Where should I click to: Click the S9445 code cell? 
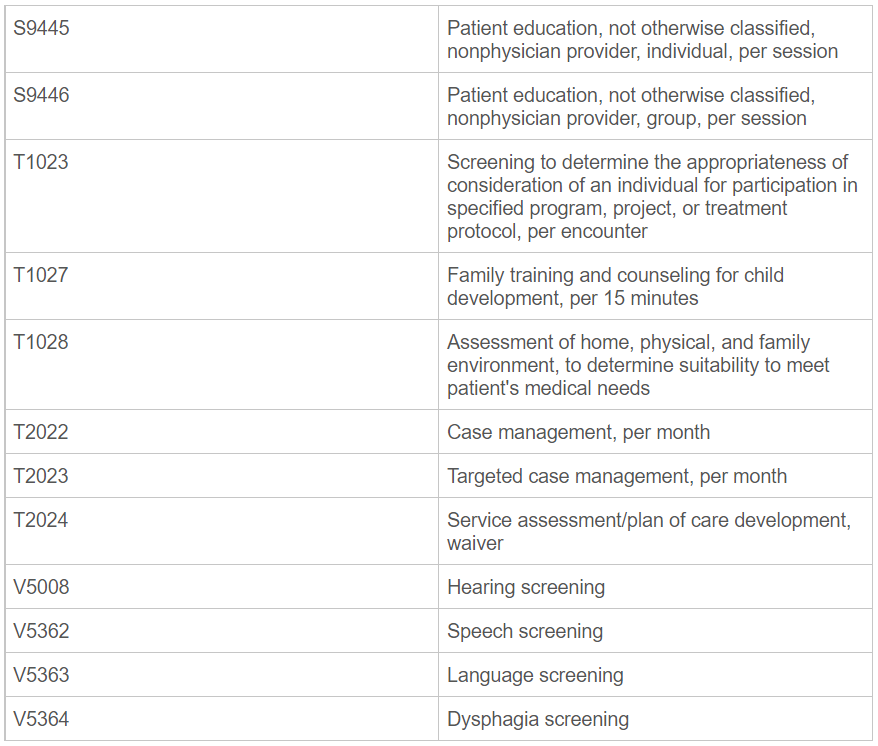point(42,29)
